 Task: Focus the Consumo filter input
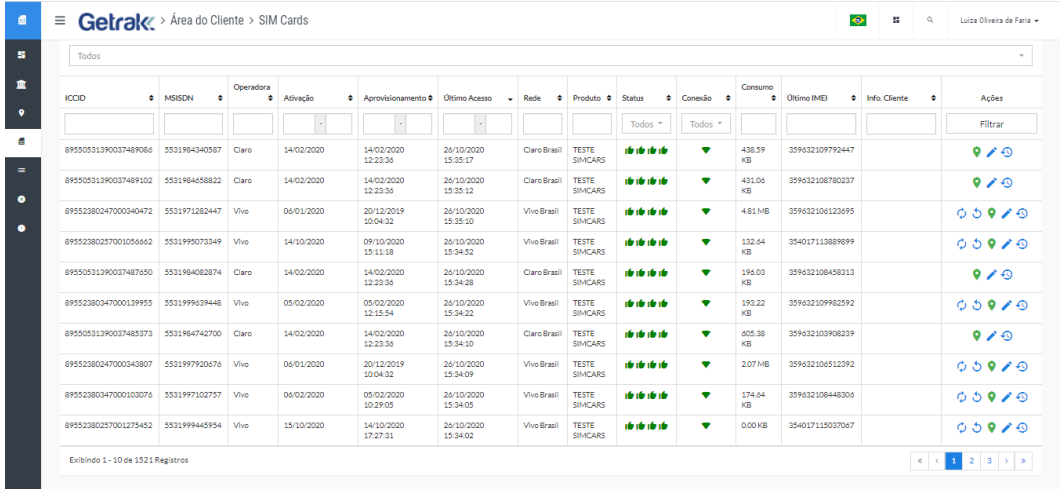pos(759,124)
